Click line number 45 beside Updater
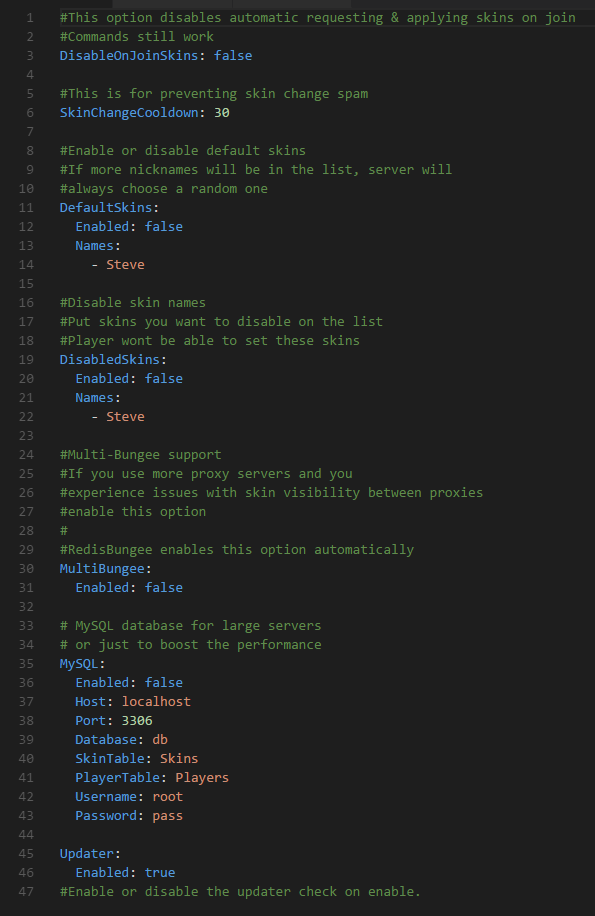595x916 pixels. [26, 853]
